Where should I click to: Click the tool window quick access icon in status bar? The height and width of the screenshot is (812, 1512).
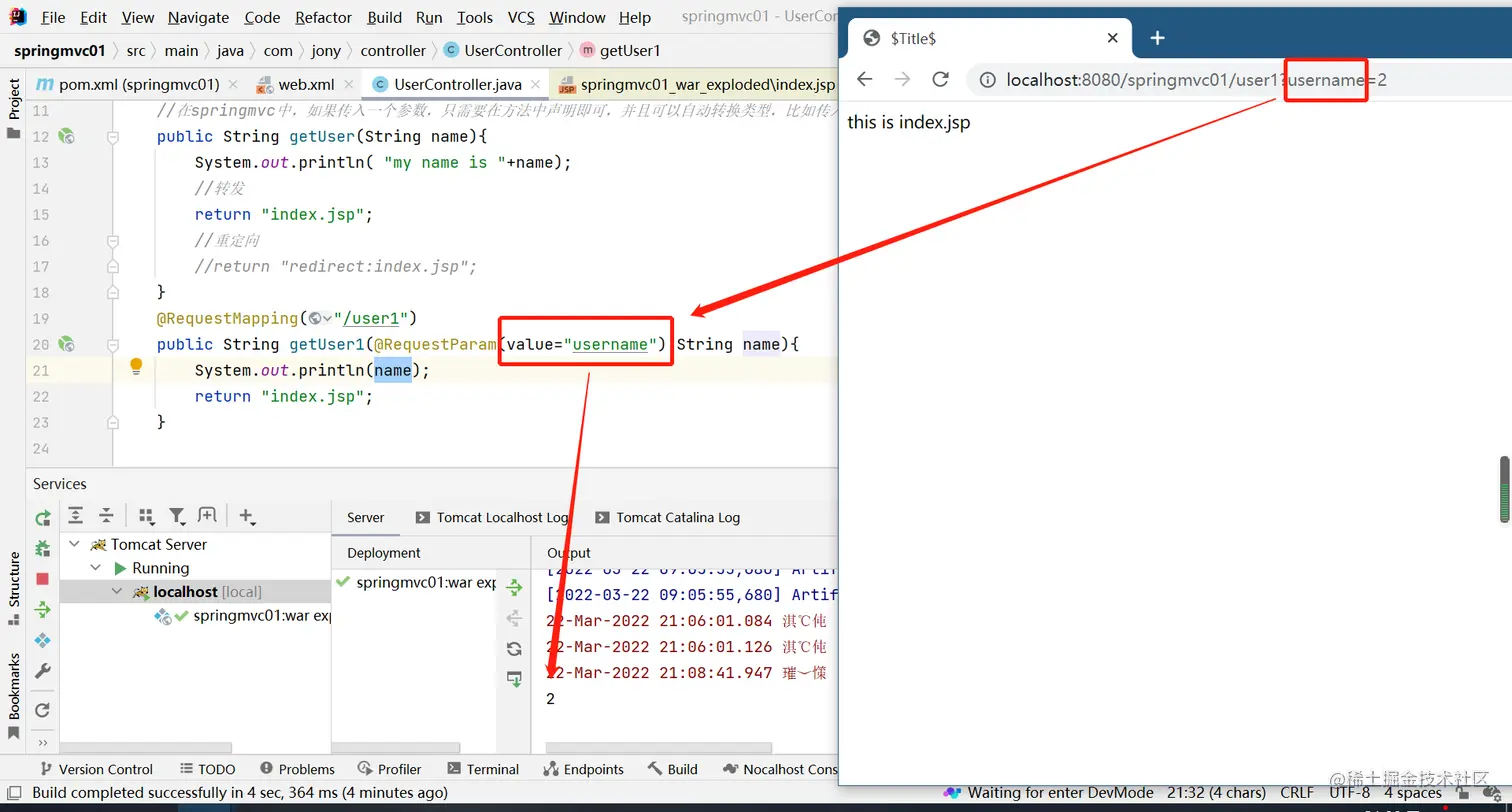(13, 793)
